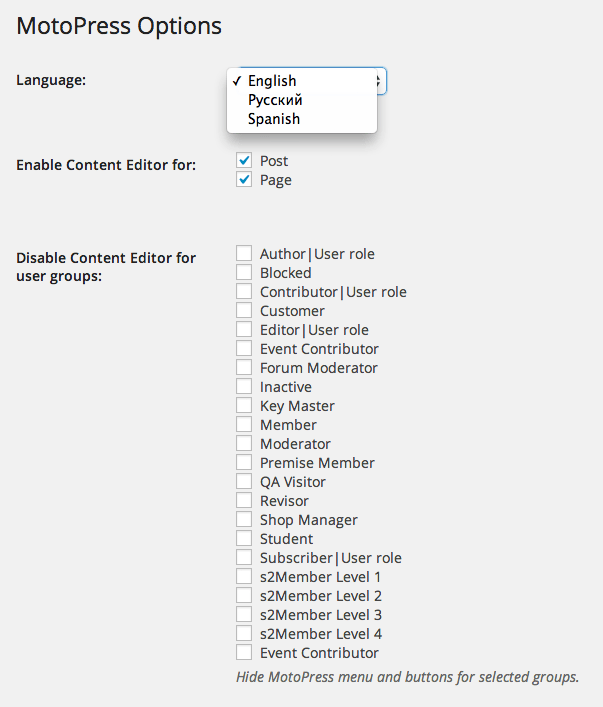This screenshot has width=603, height=707.
Task: Choose Русский from the language list
Action: pos(275,100)
